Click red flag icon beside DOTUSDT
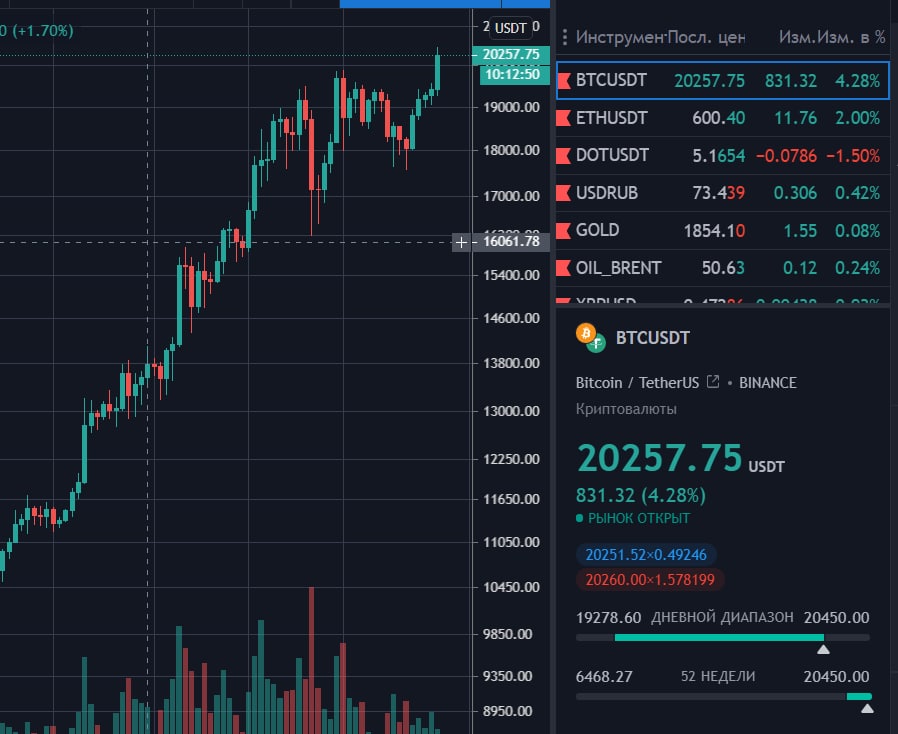The image size is (898, 734). [x=564, y=155]
